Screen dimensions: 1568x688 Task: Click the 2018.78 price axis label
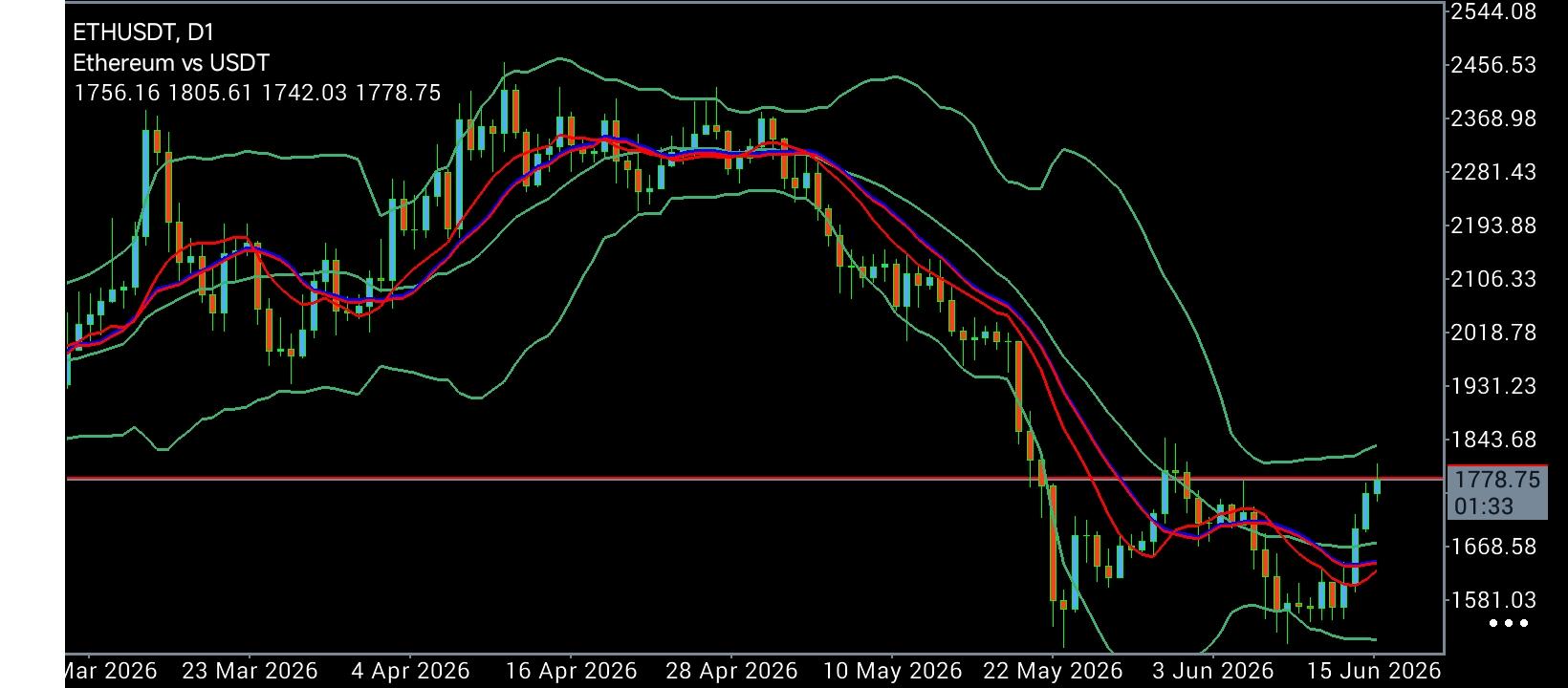tap(1493, 333)
